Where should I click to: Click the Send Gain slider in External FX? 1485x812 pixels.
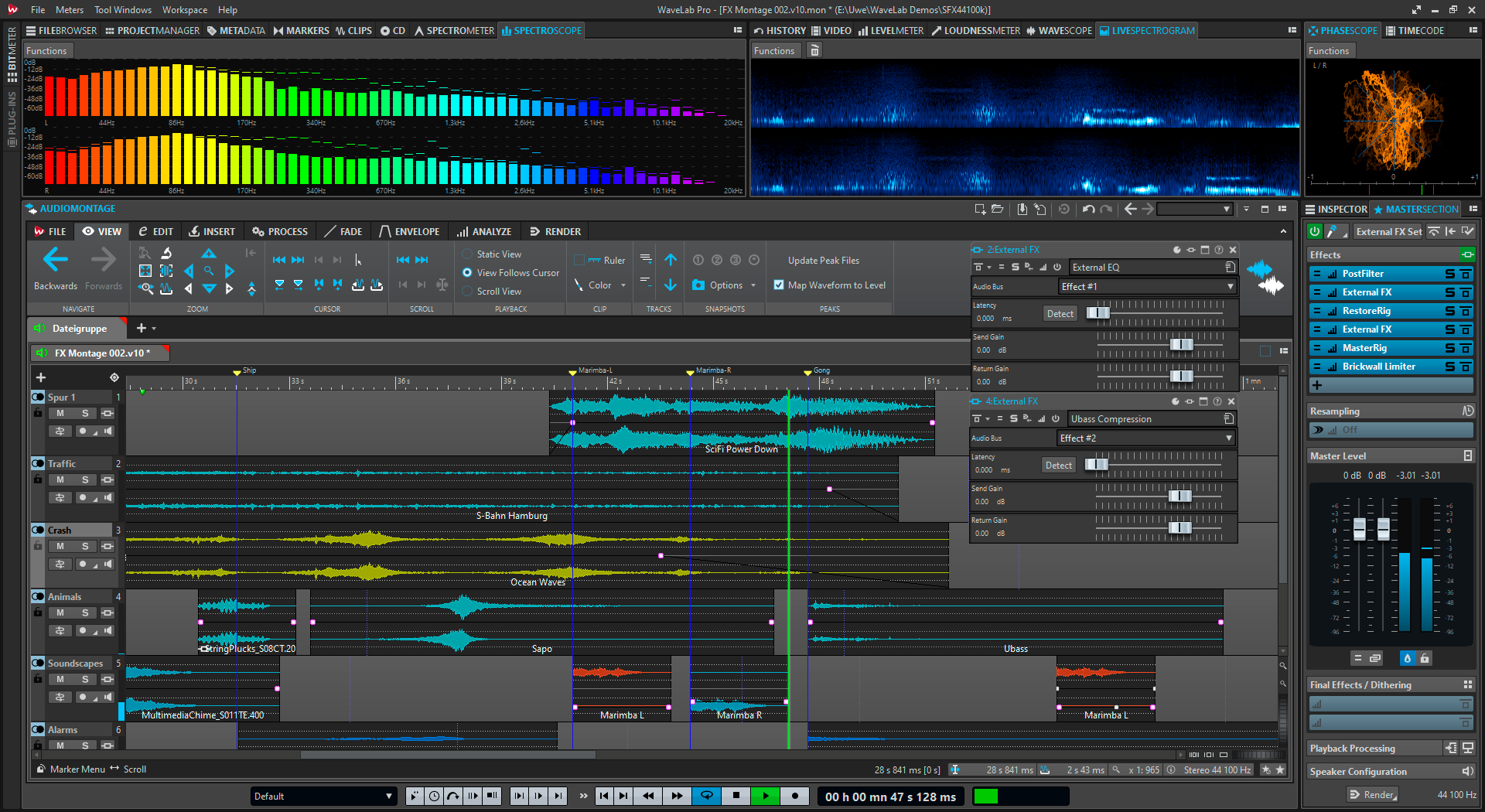pyautogui.click(x=1182, y=345)
